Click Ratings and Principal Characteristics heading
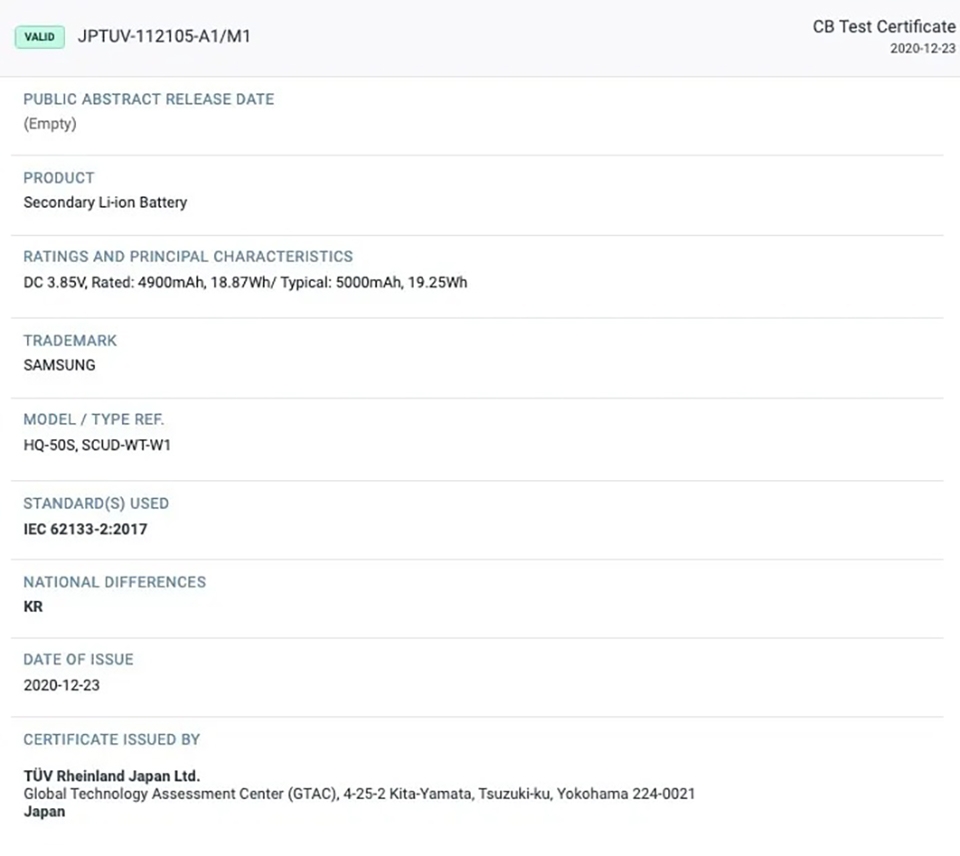The image size is (960, 856). (x=188, y=257)
